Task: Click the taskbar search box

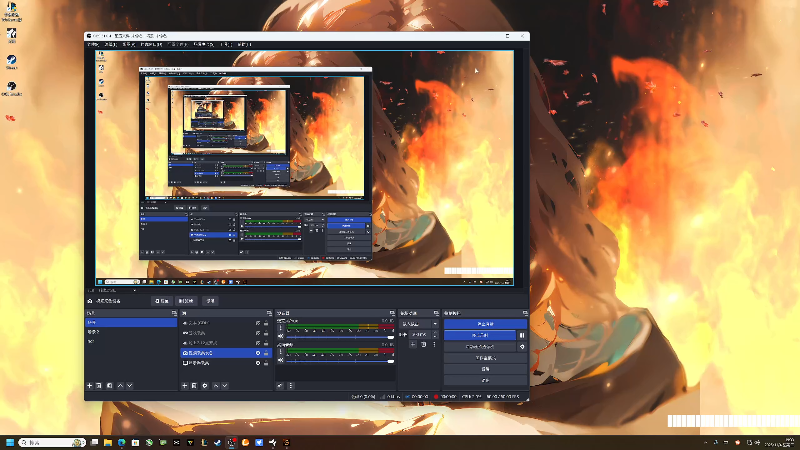Action: tap(52, 442)
